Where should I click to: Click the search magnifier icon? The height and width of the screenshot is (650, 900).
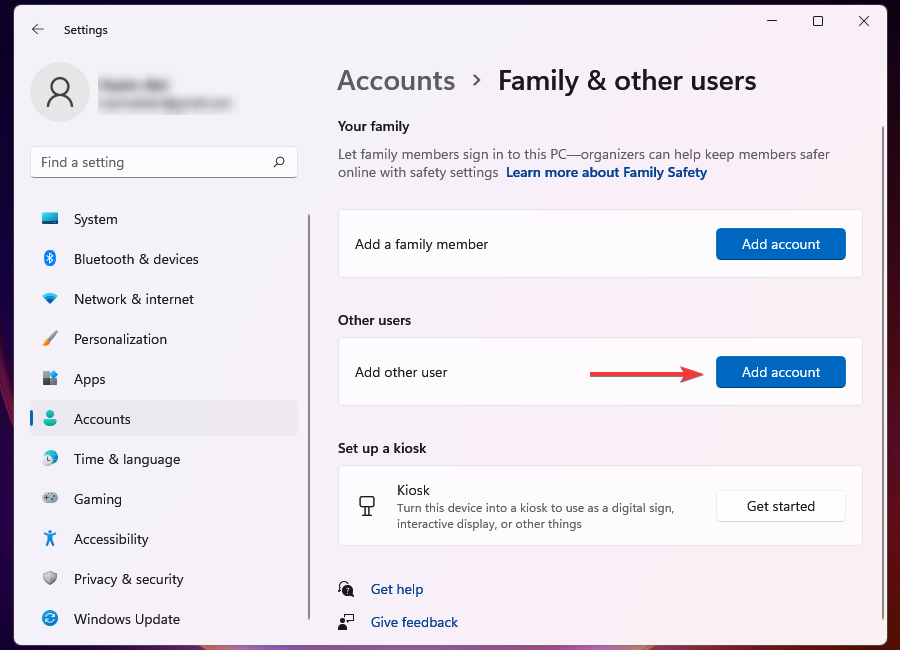pyautogui.click(x=279, y=162)
